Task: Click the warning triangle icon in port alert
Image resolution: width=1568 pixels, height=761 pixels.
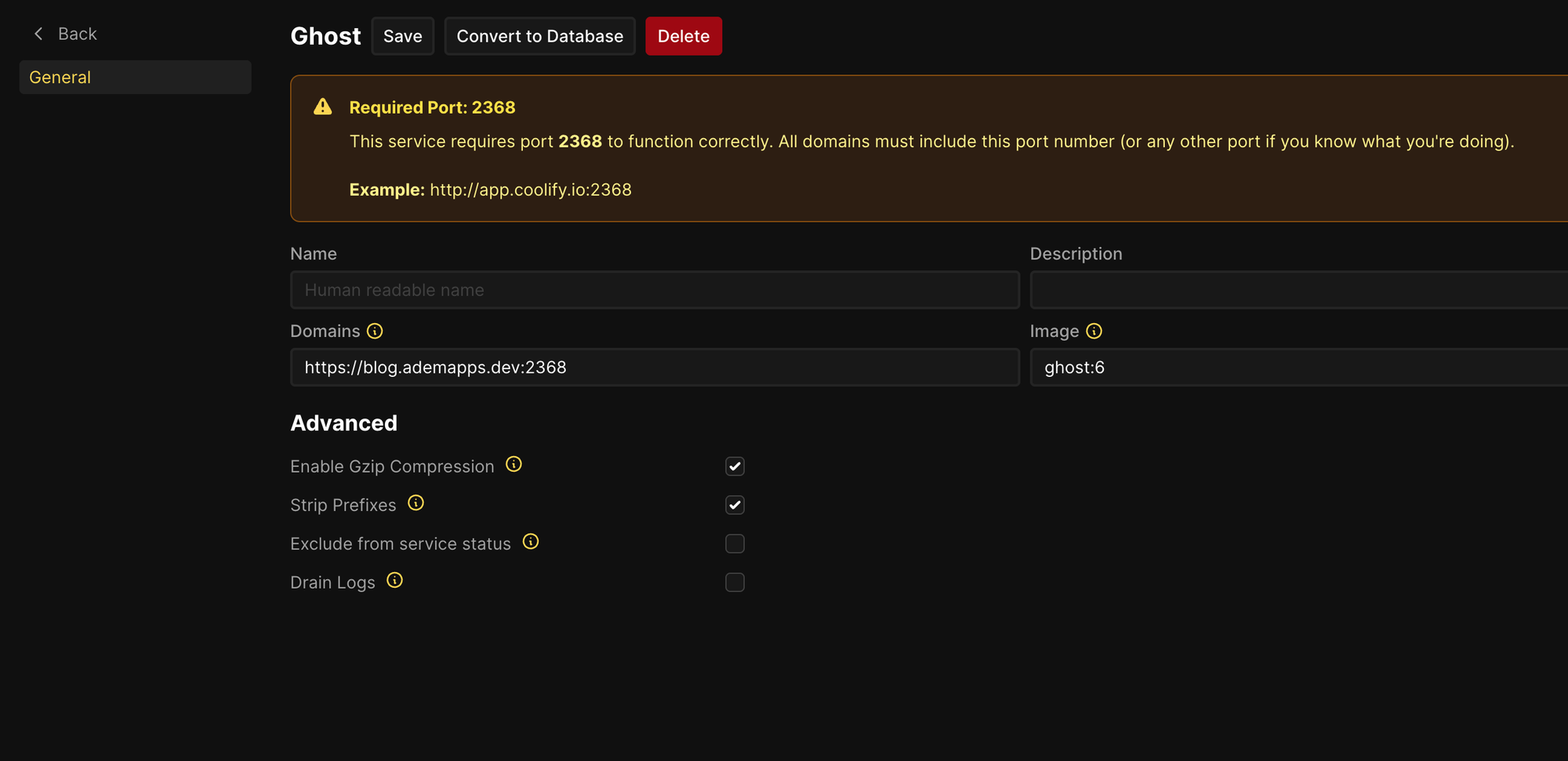Action: pyautogui.click(x=323, y=107)
